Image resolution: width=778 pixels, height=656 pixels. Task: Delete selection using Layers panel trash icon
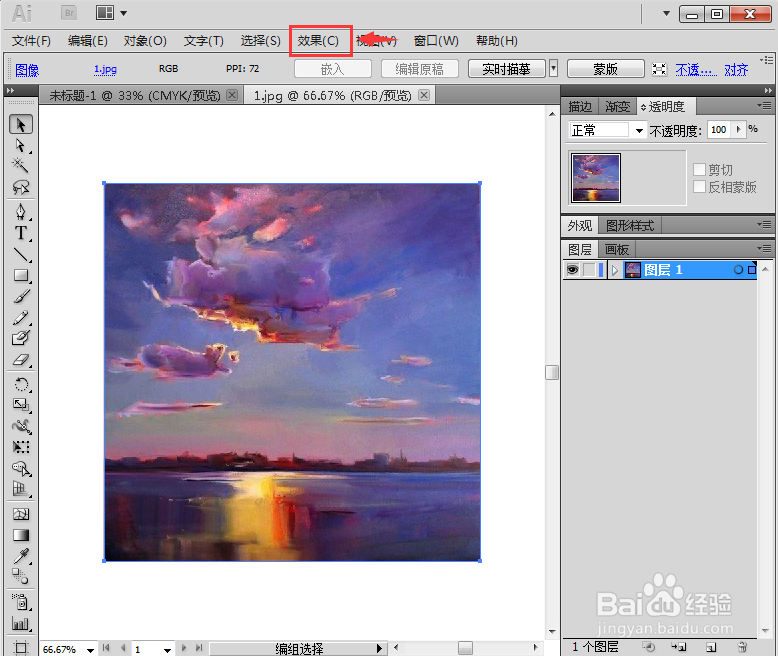click(x=742, y=647)
